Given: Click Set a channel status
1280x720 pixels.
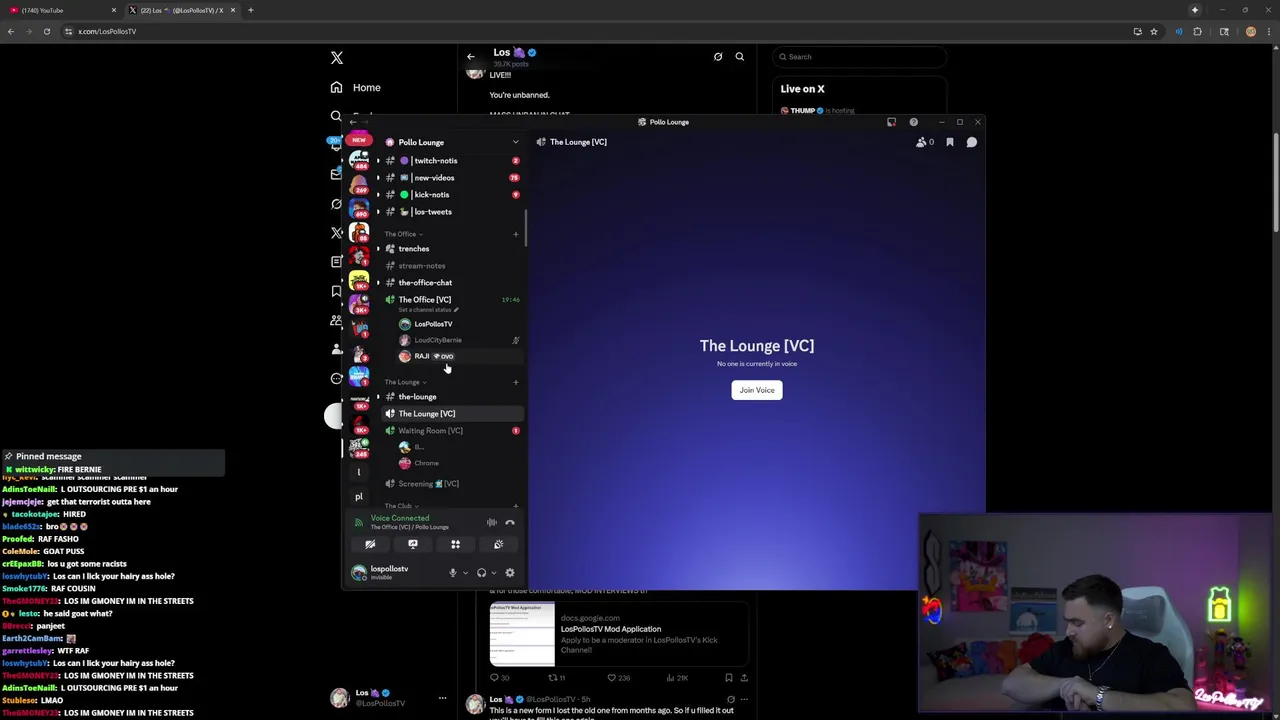Looking at the screenshot, I should 428,310.
